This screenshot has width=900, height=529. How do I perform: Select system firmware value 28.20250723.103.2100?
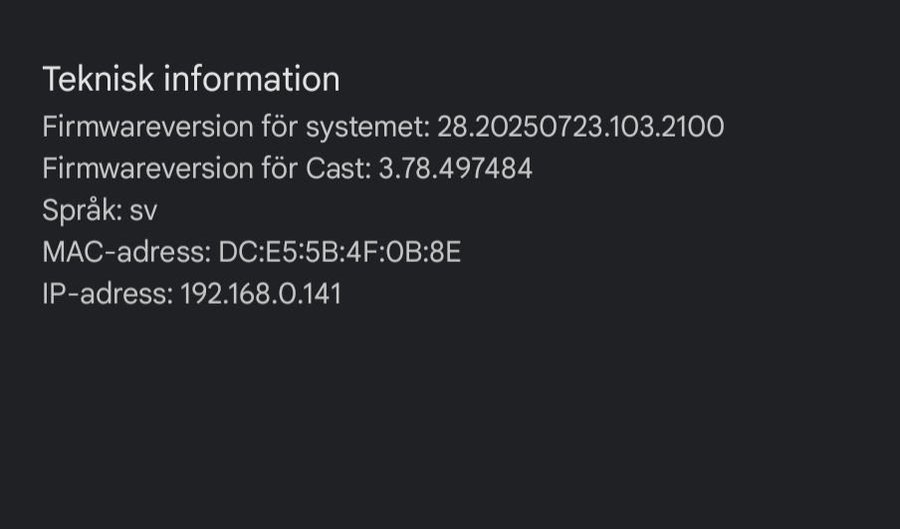click(x=580, y=127)
